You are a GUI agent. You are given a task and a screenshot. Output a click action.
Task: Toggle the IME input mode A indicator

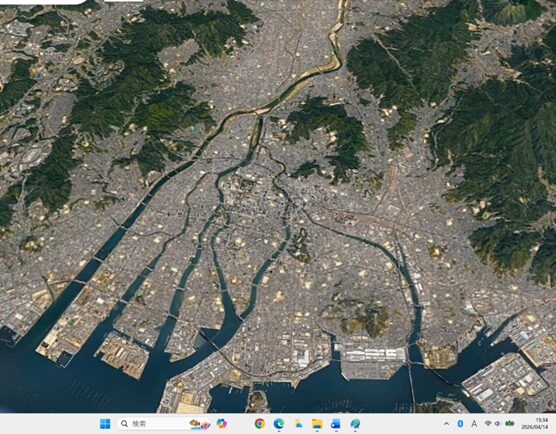click(474, 423)
